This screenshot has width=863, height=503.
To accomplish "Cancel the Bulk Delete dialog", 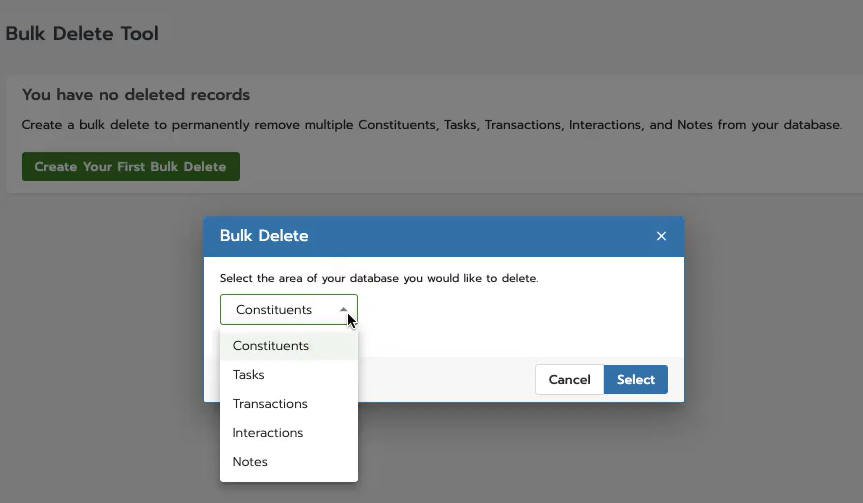I will click(x=570, y=379).
